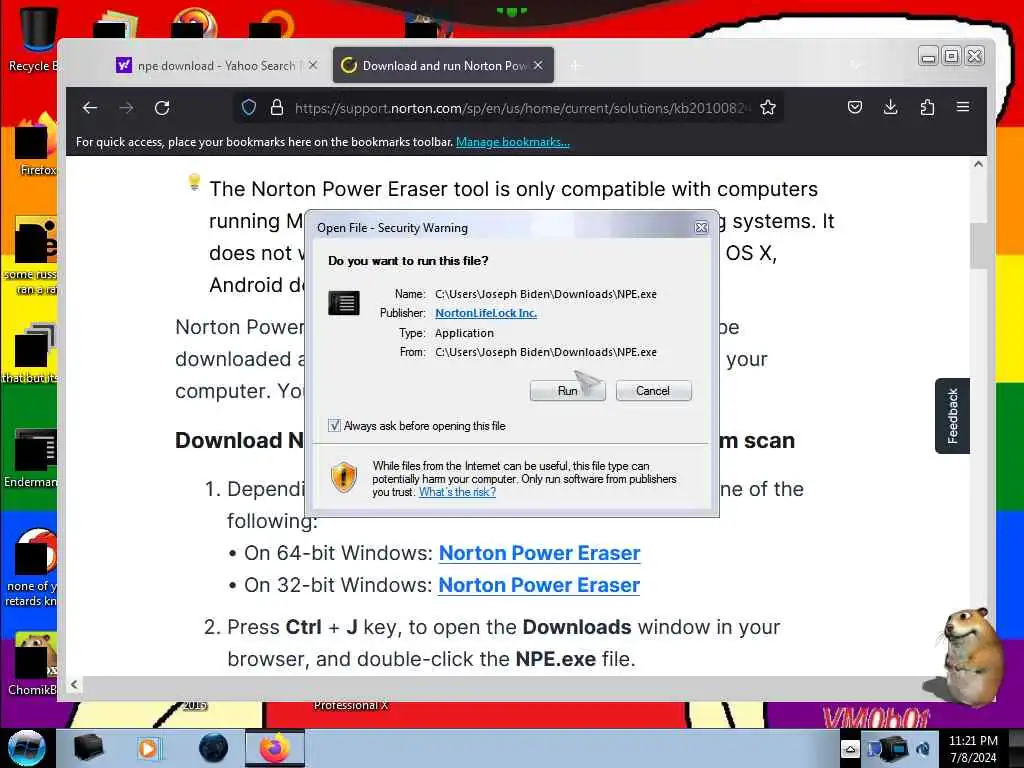Image resolution: width=1024 pixels, height=768 pixels.
Task: Open the Firefox downloads arrow icon
Action: tap(891, 107)
